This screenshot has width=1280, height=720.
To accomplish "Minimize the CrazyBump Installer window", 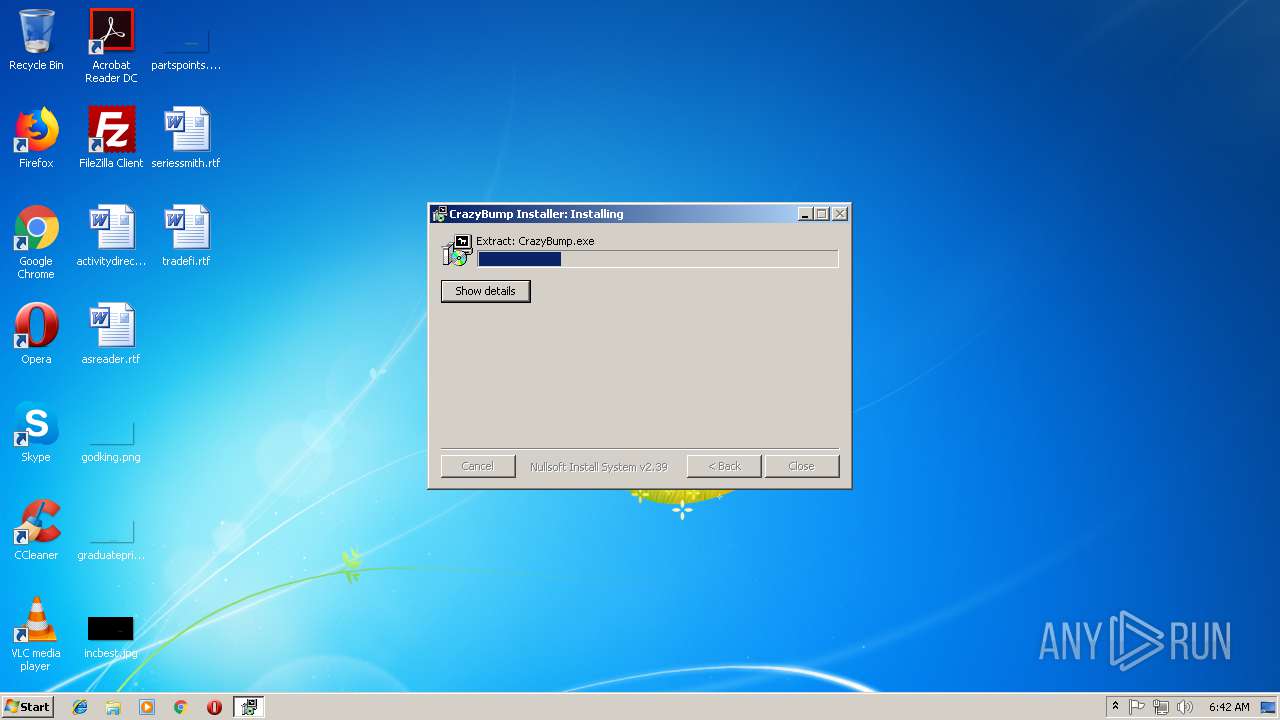I will click(x=806, y=214).
